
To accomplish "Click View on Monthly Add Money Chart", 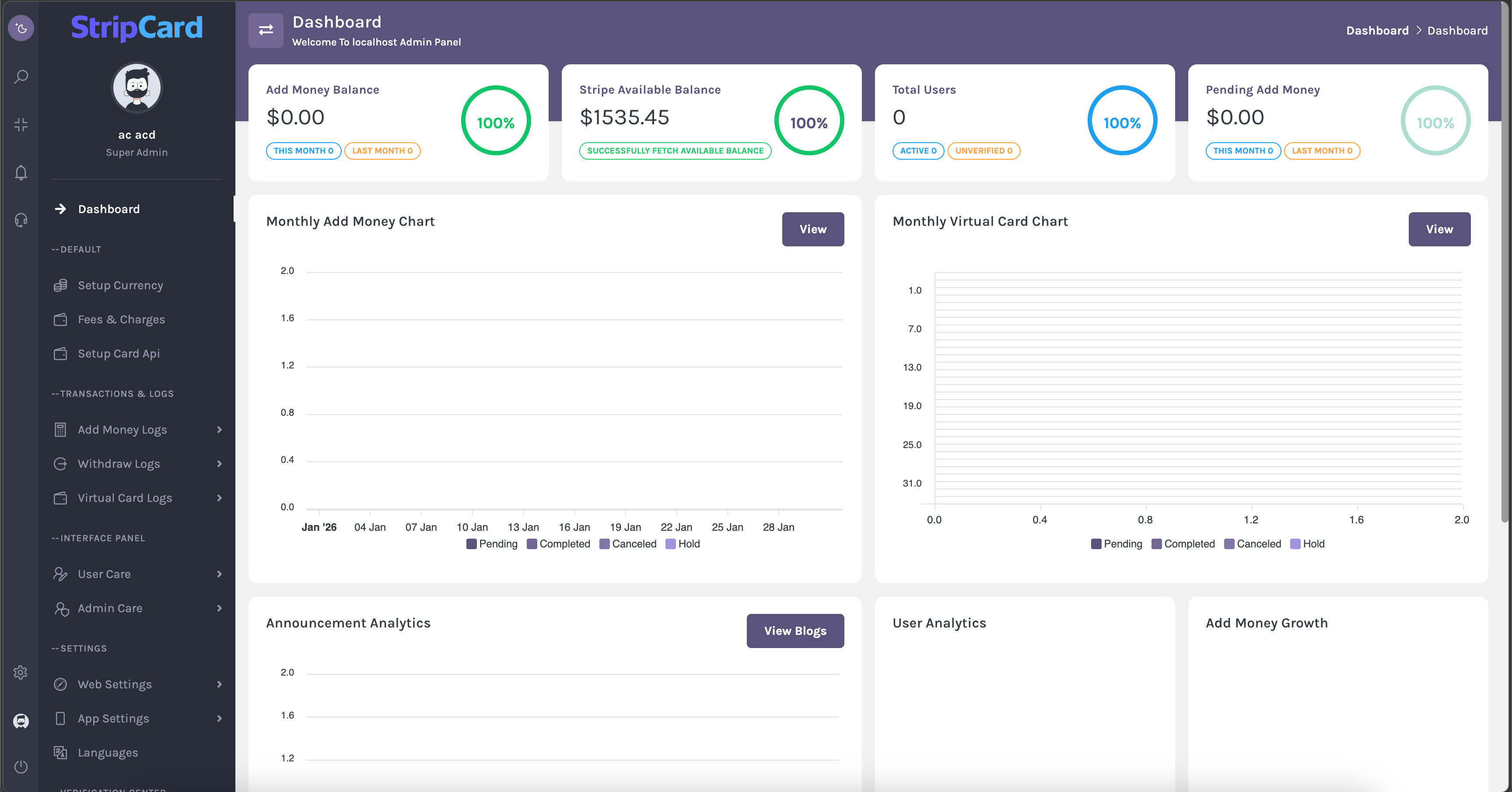I will point(812,229).
